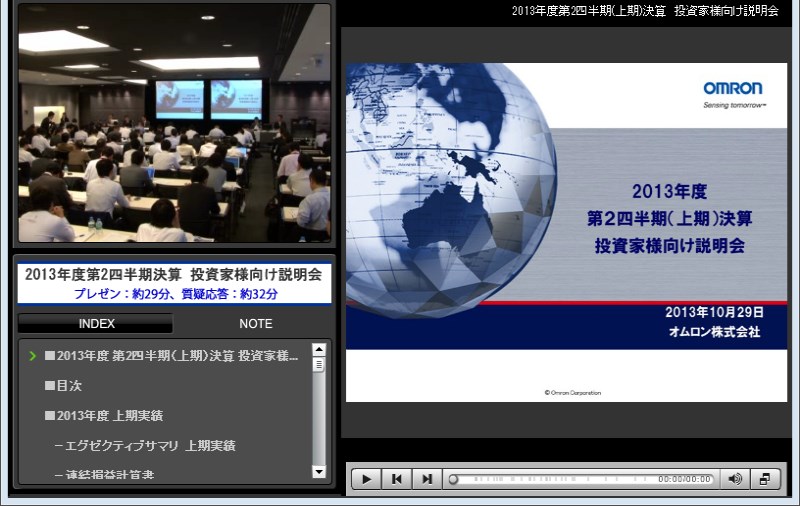The height and width of the screenshot is (506, 800).
Task: Click the OMRON presentation slide
Action: click(566, 232)
